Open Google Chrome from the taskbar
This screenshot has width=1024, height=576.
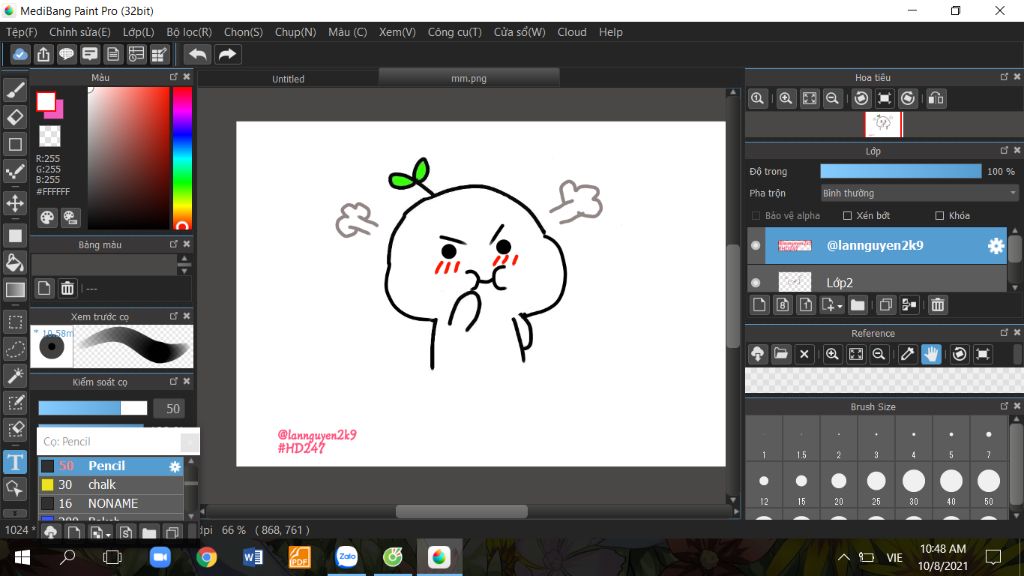click(x=207, y=557)
